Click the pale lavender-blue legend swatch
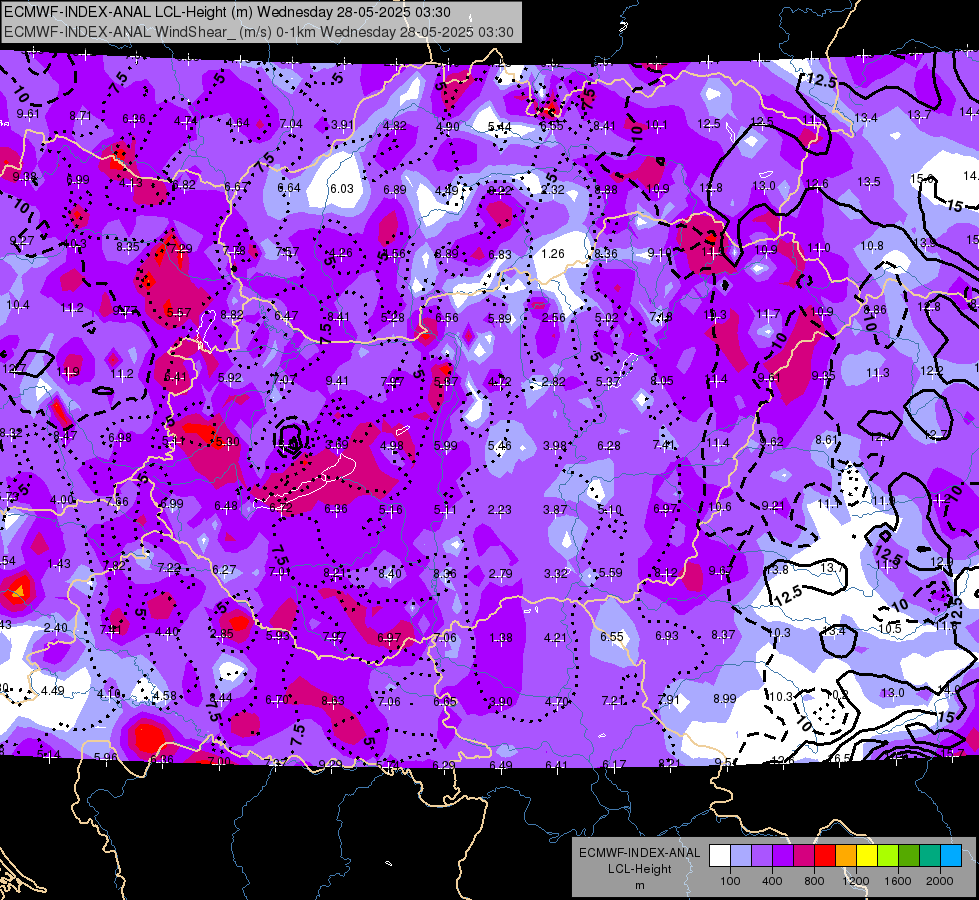Image resolution: width=979 pixels, height=900 pixels. coord(741,856)
